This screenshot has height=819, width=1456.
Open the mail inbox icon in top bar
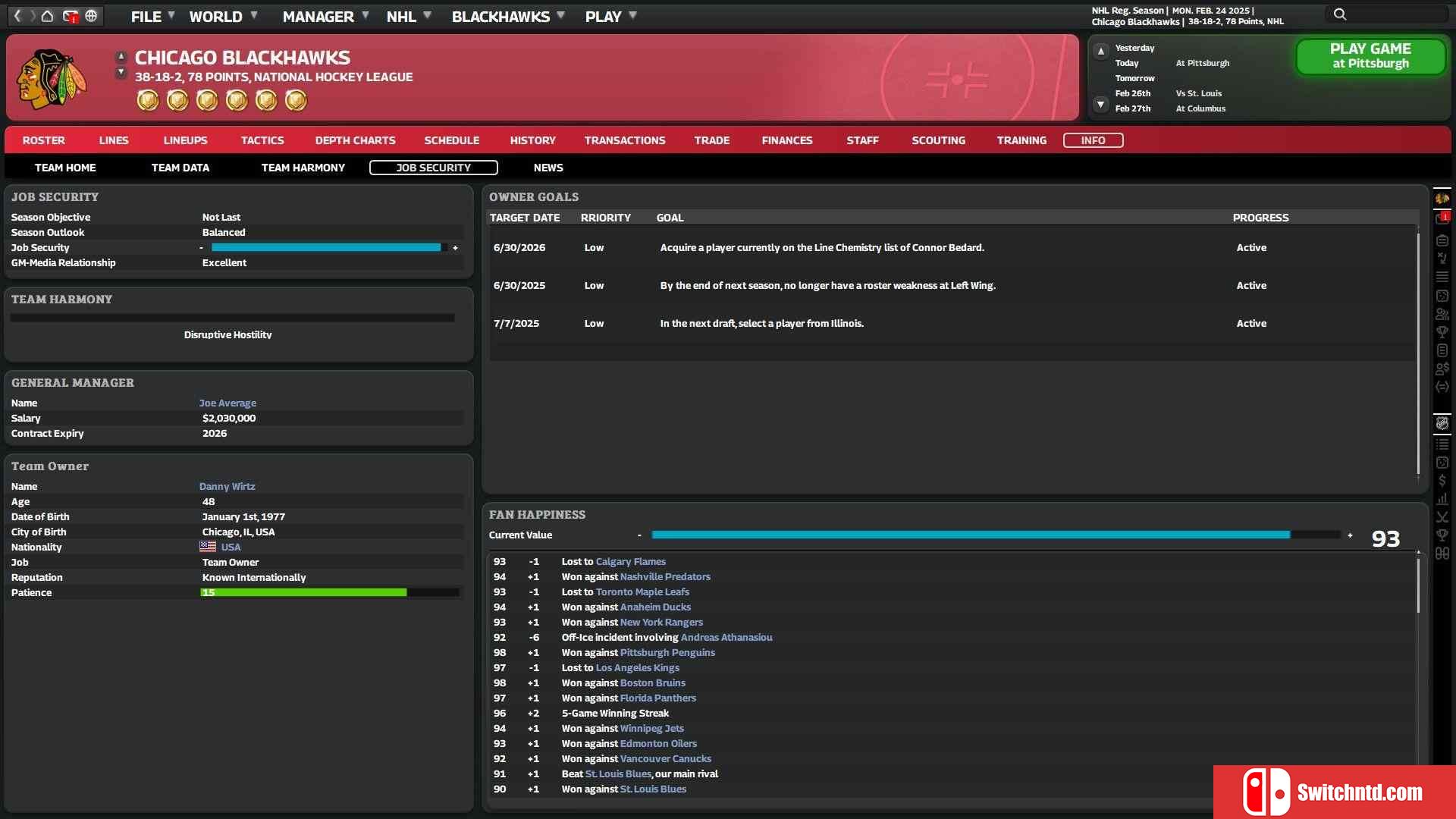tap(70, 16)
